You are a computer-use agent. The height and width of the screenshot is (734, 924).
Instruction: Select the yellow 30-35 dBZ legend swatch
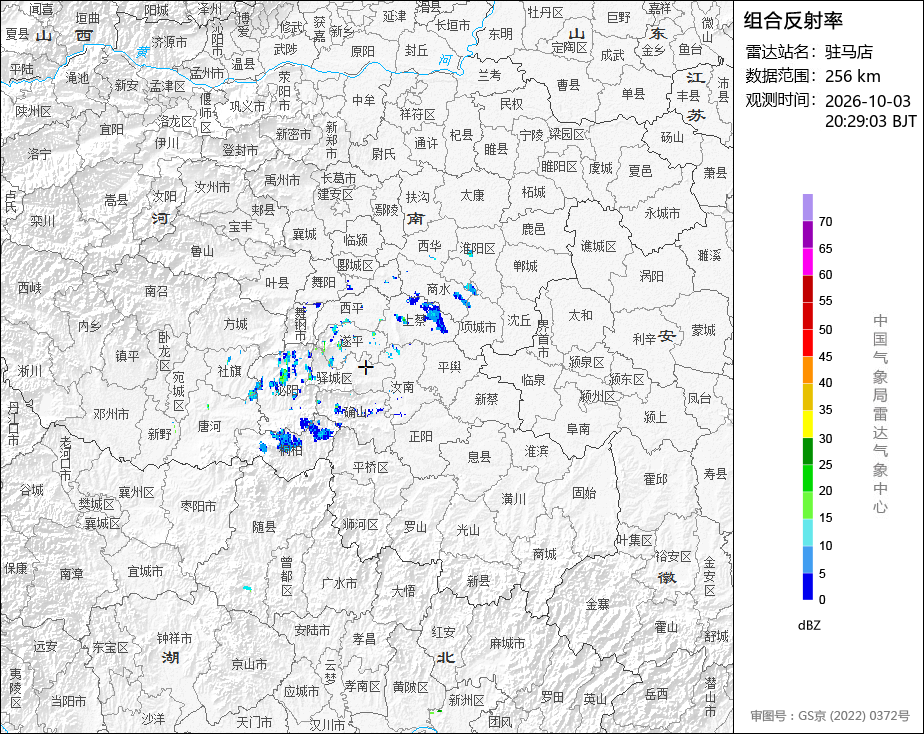pos(807,424)
